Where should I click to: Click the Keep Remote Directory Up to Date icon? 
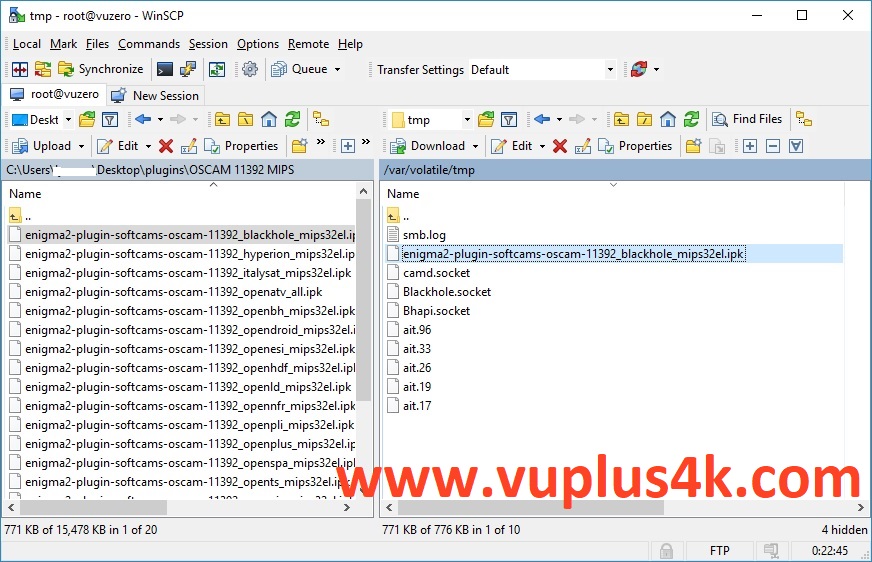click(217, 69)
